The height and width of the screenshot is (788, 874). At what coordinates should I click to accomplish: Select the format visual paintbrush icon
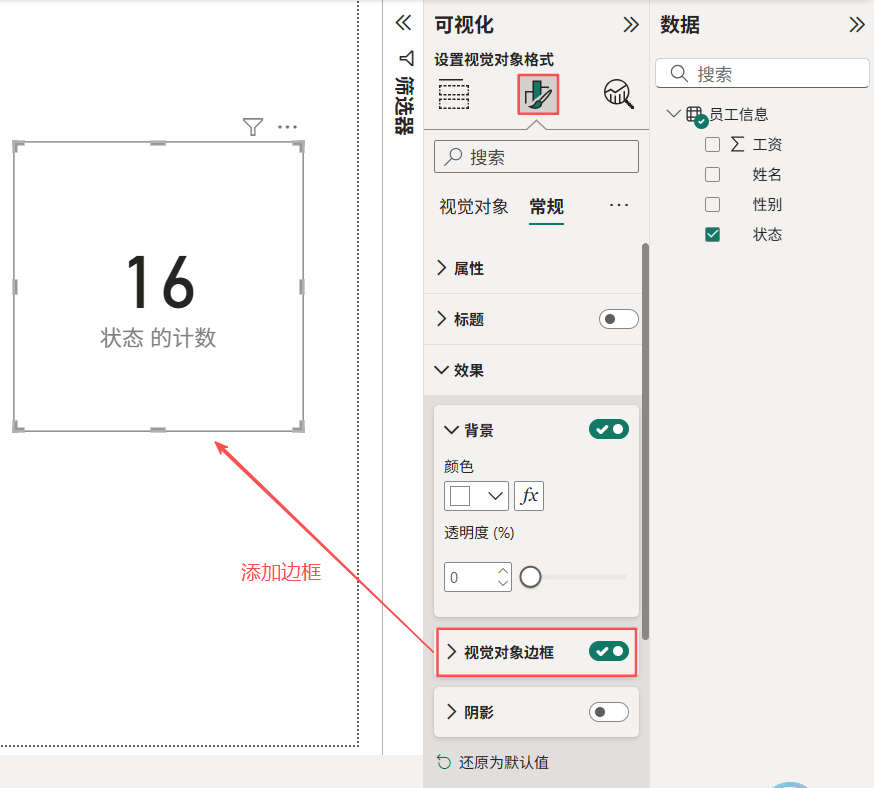[x=538, y=94]
